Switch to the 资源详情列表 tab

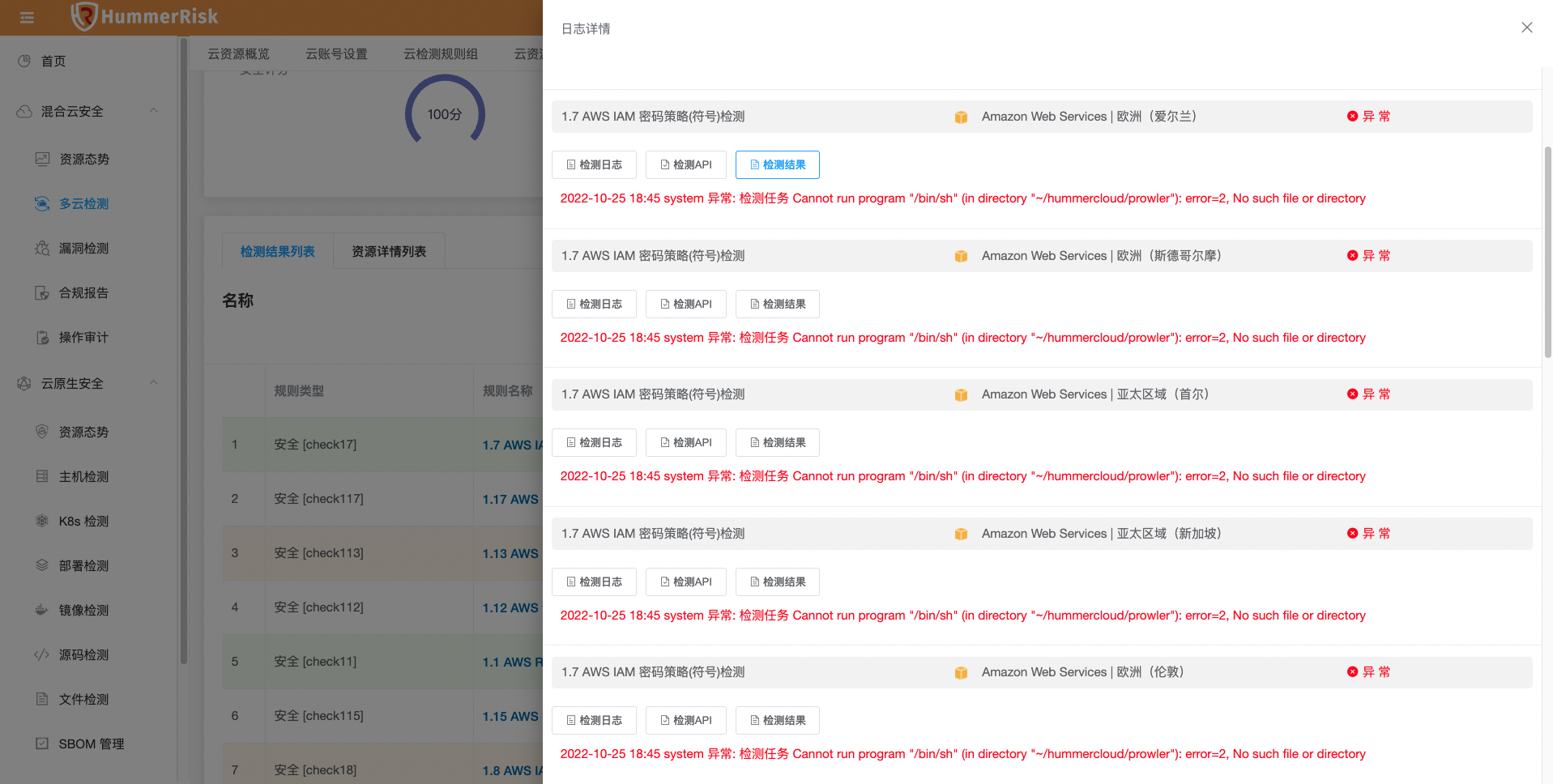point(388,250)
